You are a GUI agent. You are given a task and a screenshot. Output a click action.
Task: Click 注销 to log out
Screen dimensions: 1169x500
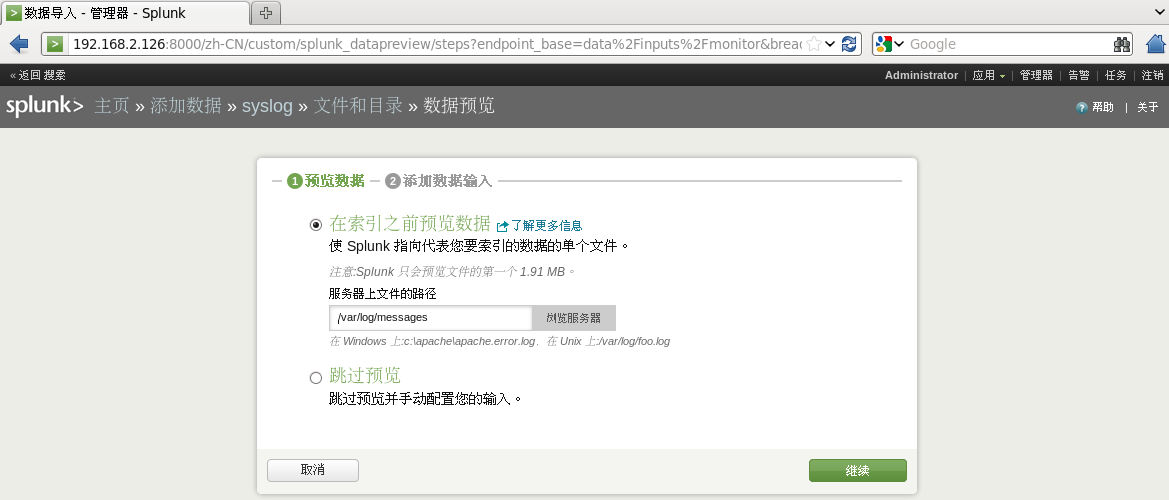tap(1152, 75)
